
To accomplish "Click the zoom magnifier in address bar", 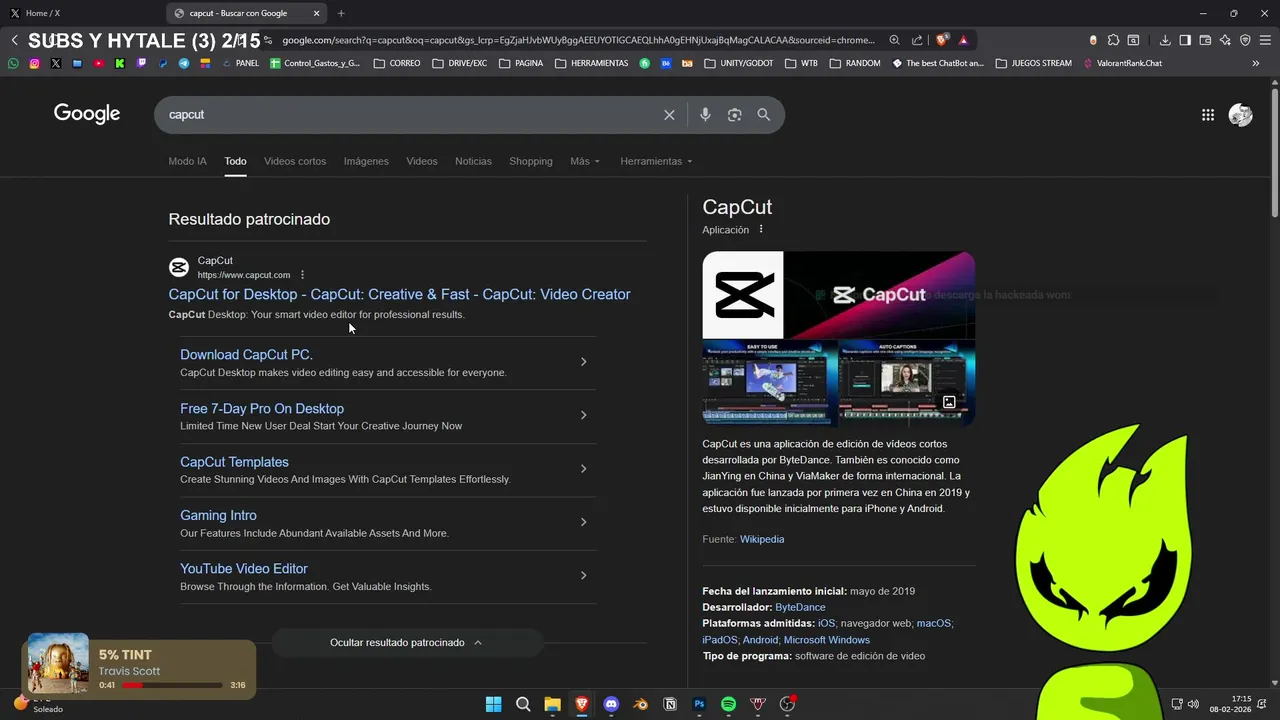I will [895, 40].
